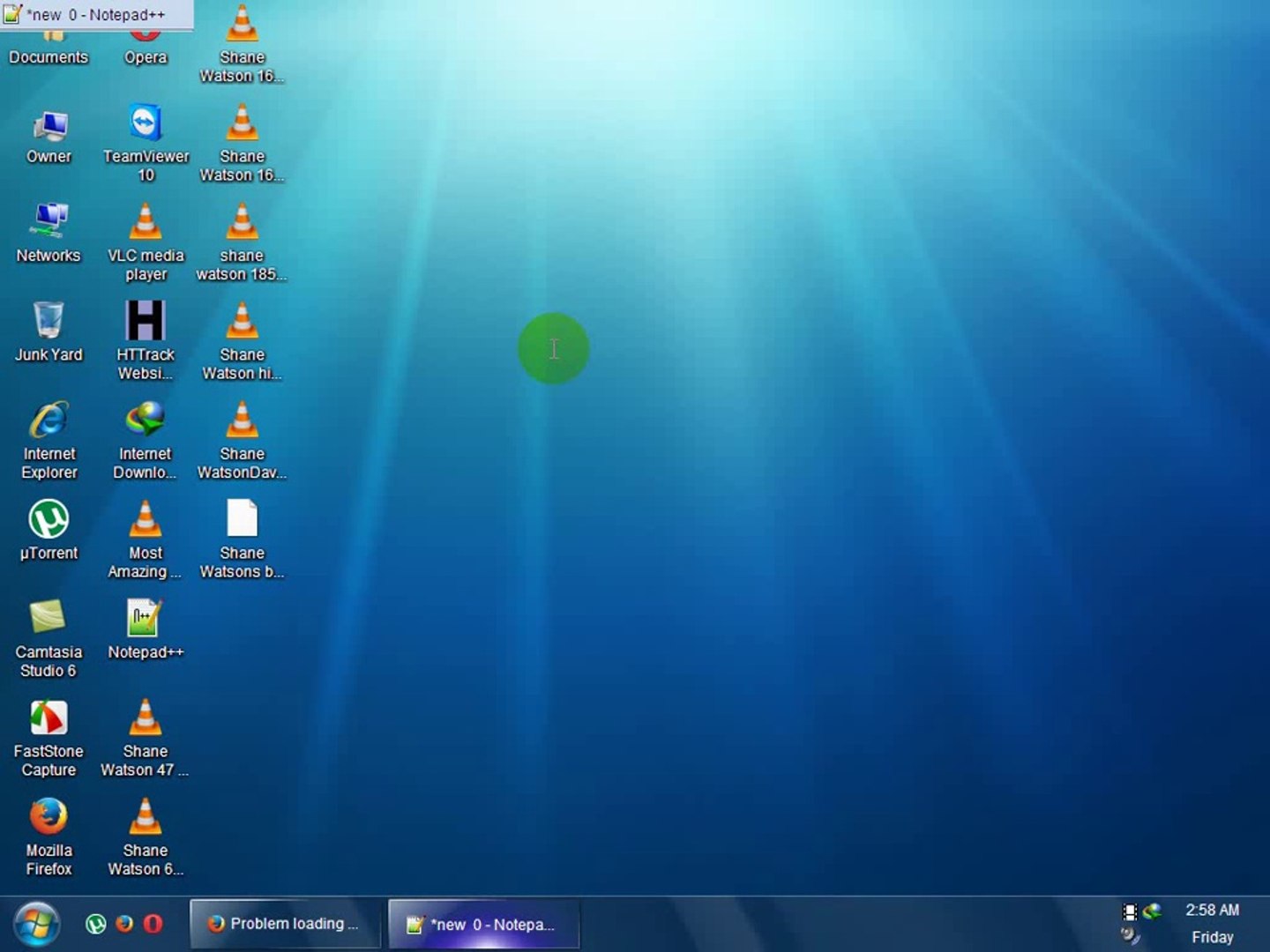Select the Networks desktop icon
This screenshot has height=952, width=1270.
coord(49,233)
